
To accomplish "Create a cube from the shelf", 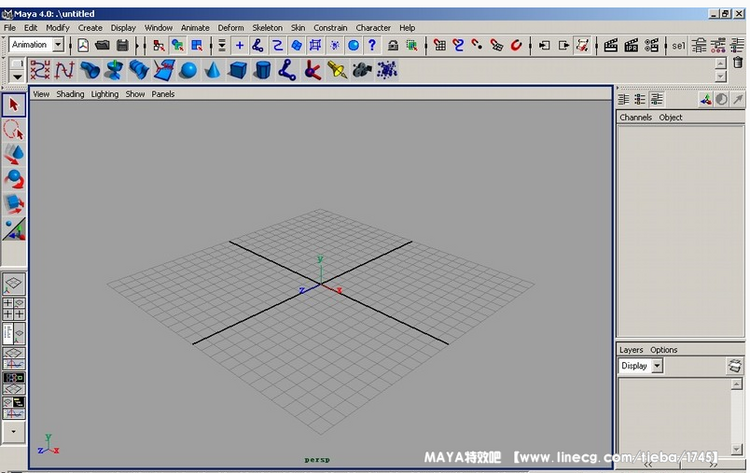I will click(x=237, y=70).
